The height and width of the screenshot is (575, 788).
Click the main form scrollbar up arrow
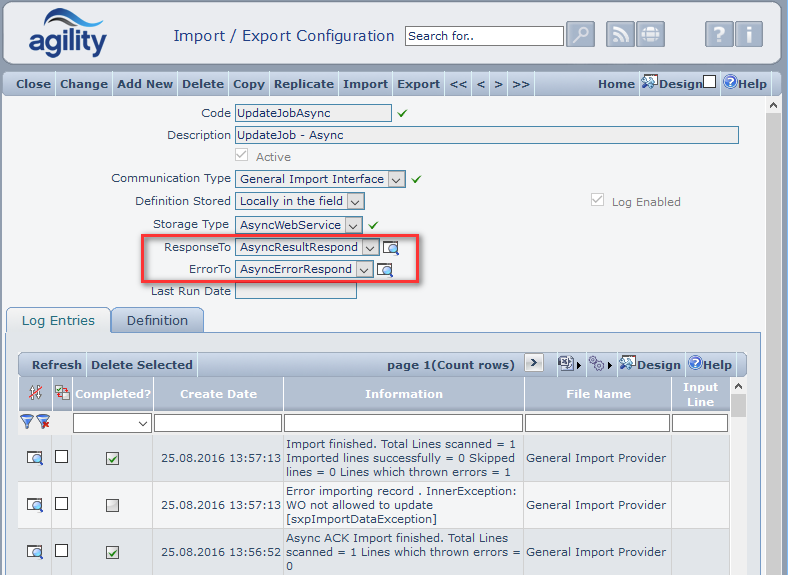coord(773,106)
